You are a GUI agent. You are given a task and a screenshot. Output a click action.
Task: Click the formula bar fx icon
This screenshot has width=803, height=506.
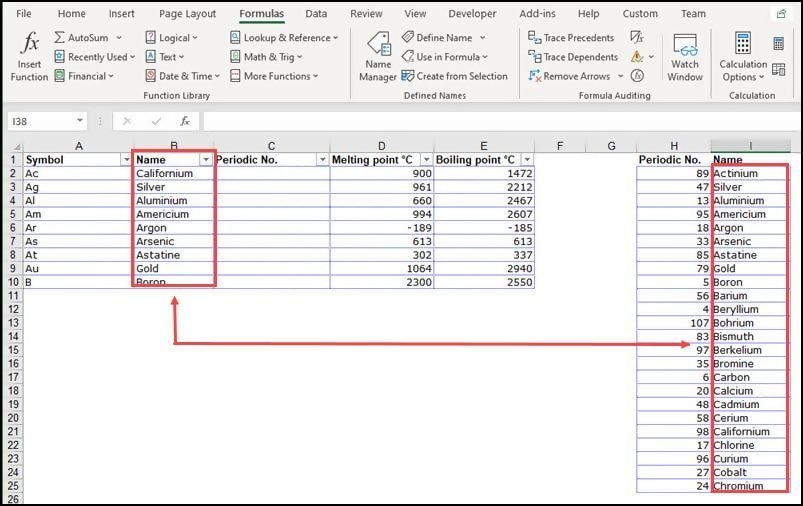click(185, 121)
